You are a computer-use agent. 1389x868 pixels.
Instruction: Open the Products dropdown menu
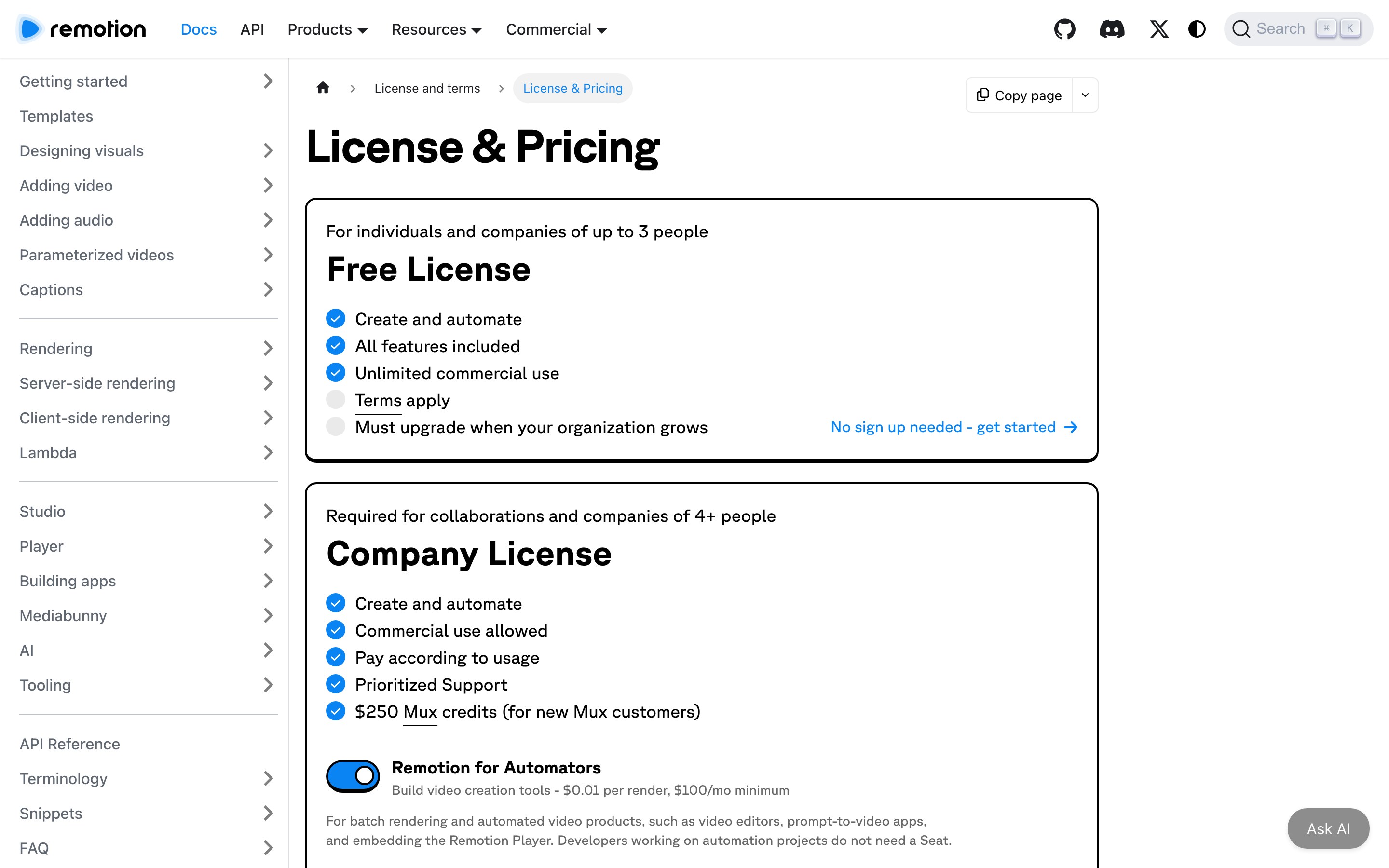328,29
